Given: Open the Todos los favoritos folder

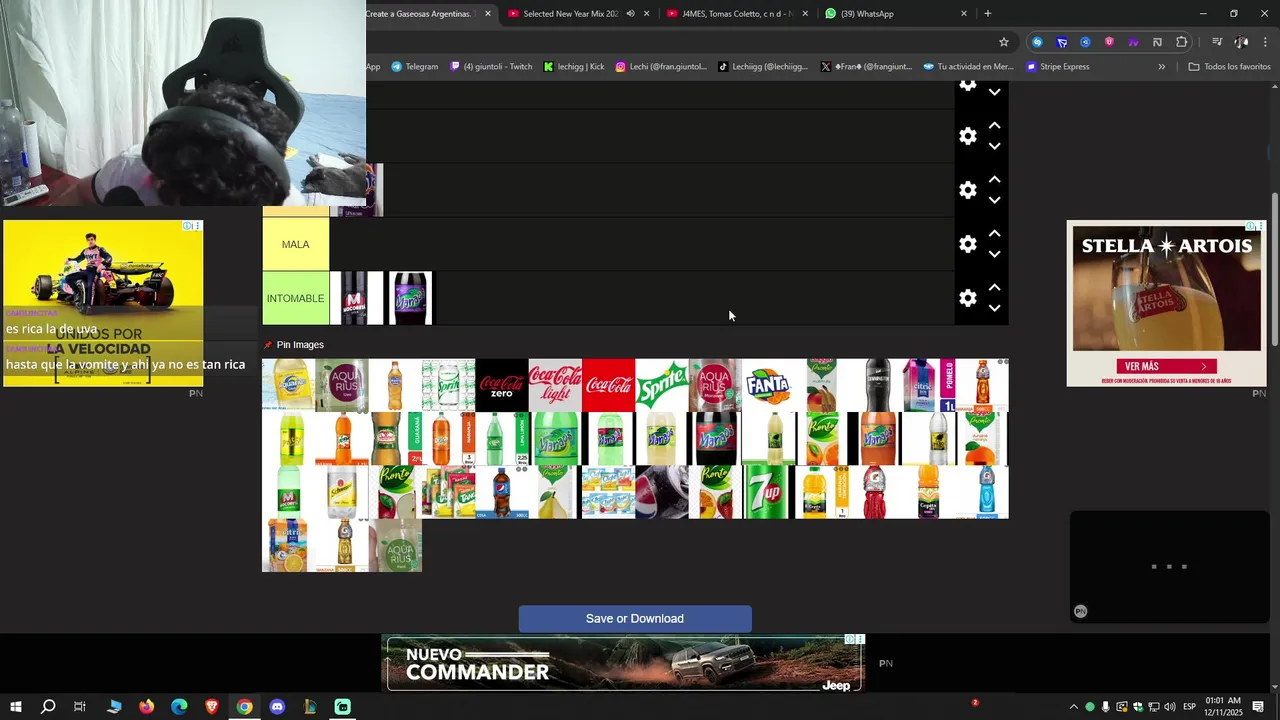Looking at the screenshot, I should [x=1229, y=67].
